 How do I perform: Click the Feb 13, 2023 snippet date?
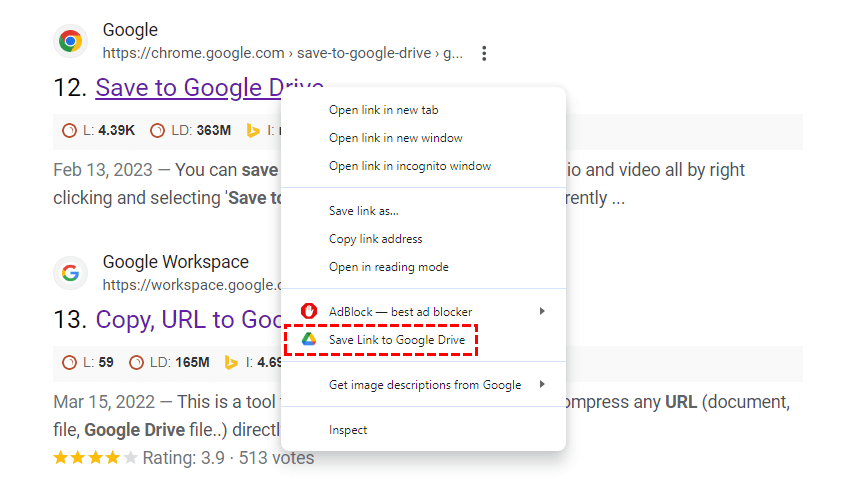(x=103, y=170)
